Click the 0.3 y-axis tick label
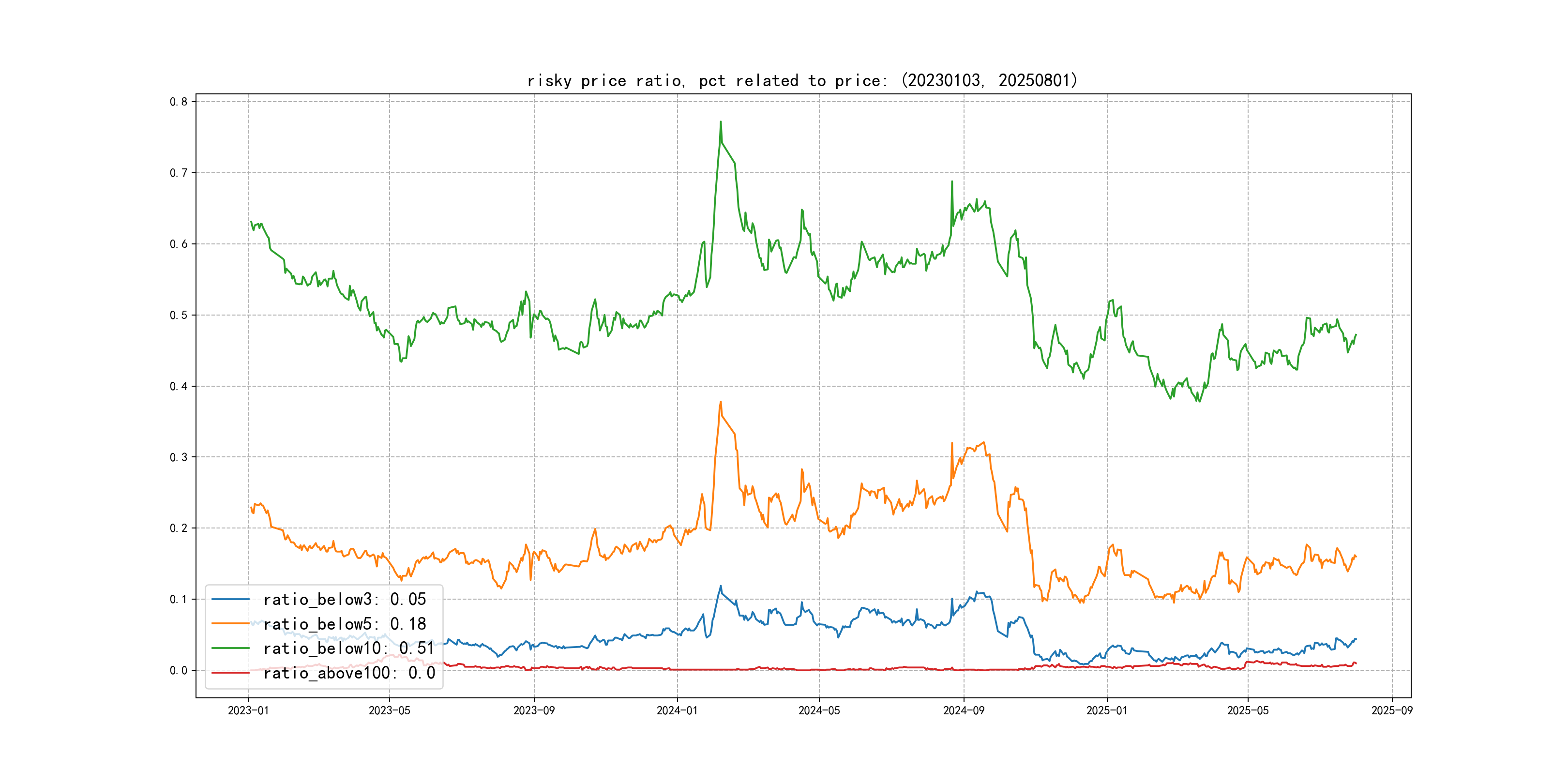 click(x=179, y=457)
